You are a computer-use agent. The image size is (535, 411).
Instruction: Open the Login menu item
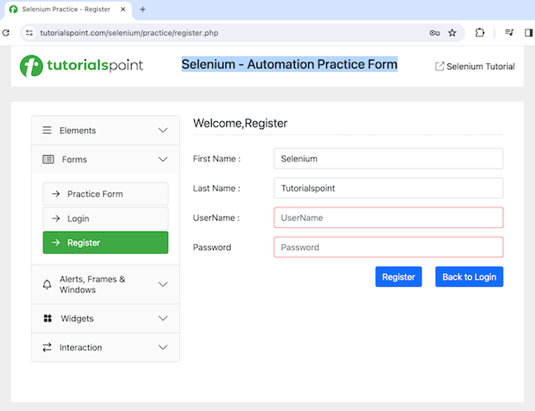tap(105, 218)
